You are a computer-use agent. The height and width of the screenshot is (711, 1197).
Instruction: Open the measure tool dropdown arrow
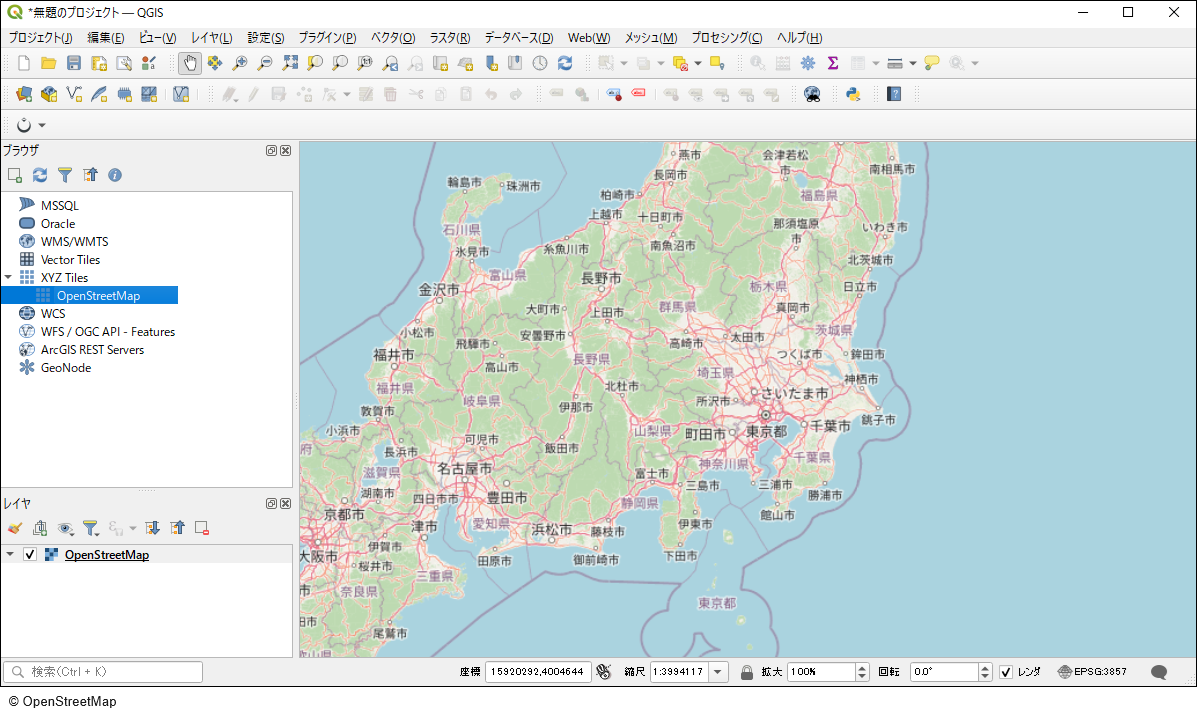(913, 63)
